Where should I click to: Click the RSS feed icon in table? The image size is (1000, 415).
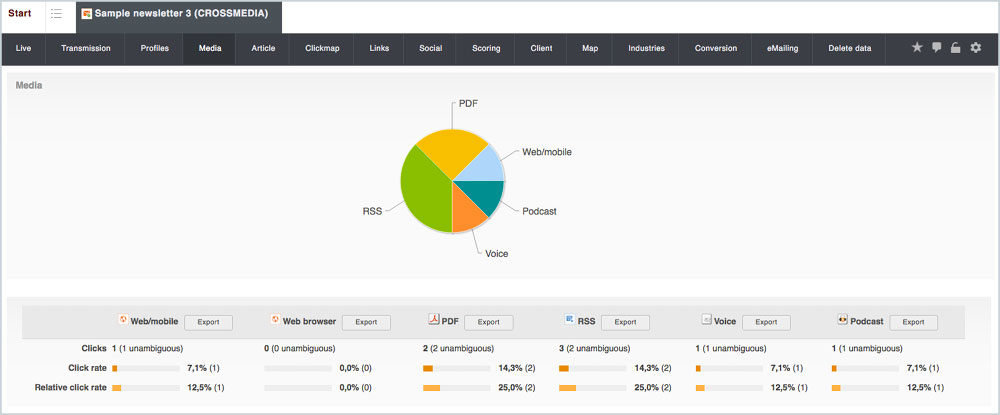570,319
